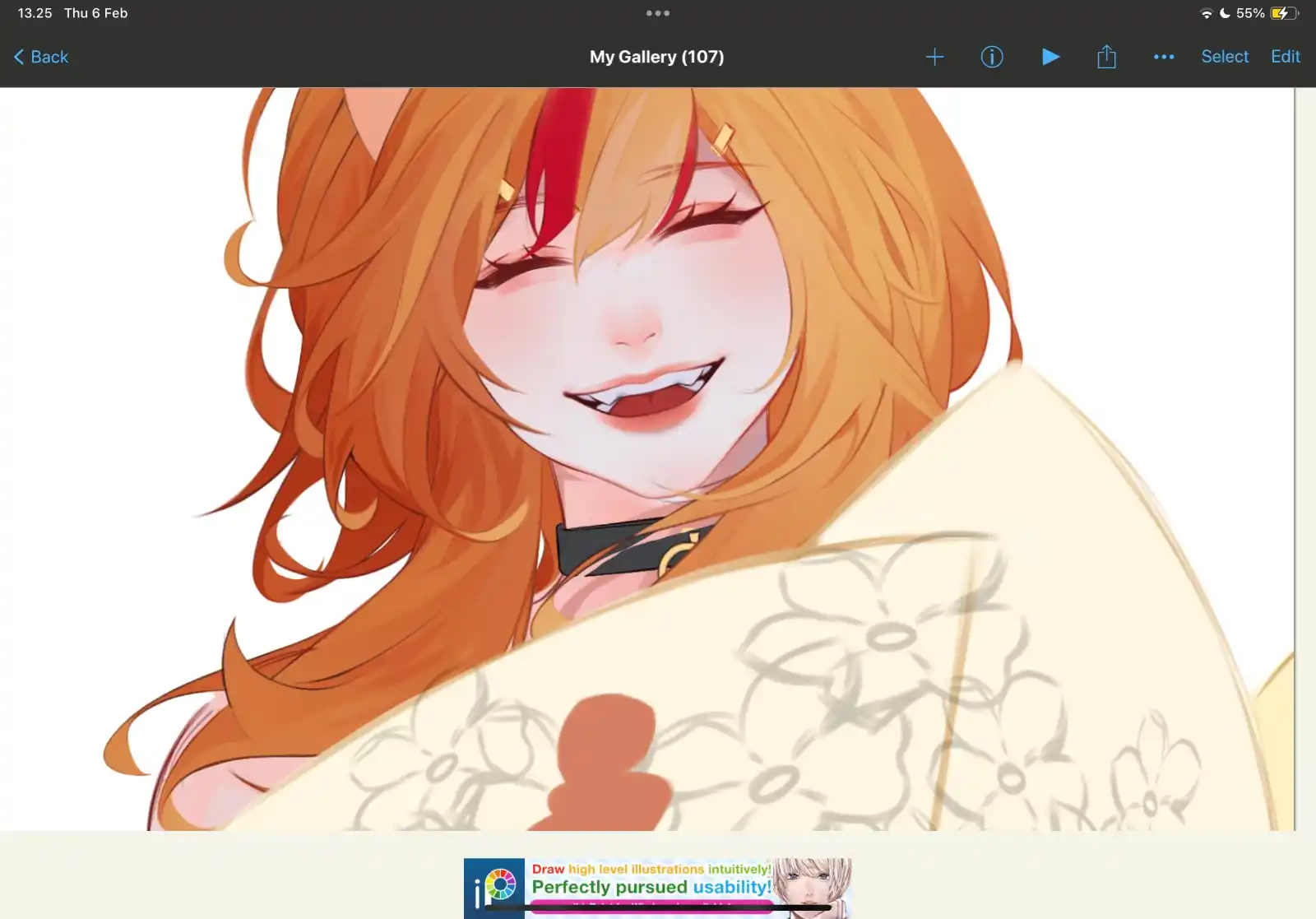This screenshot has height=919, width=1316.
Task: Tap Select in the gallery toolbar
Action: (x=1225, y=57)
